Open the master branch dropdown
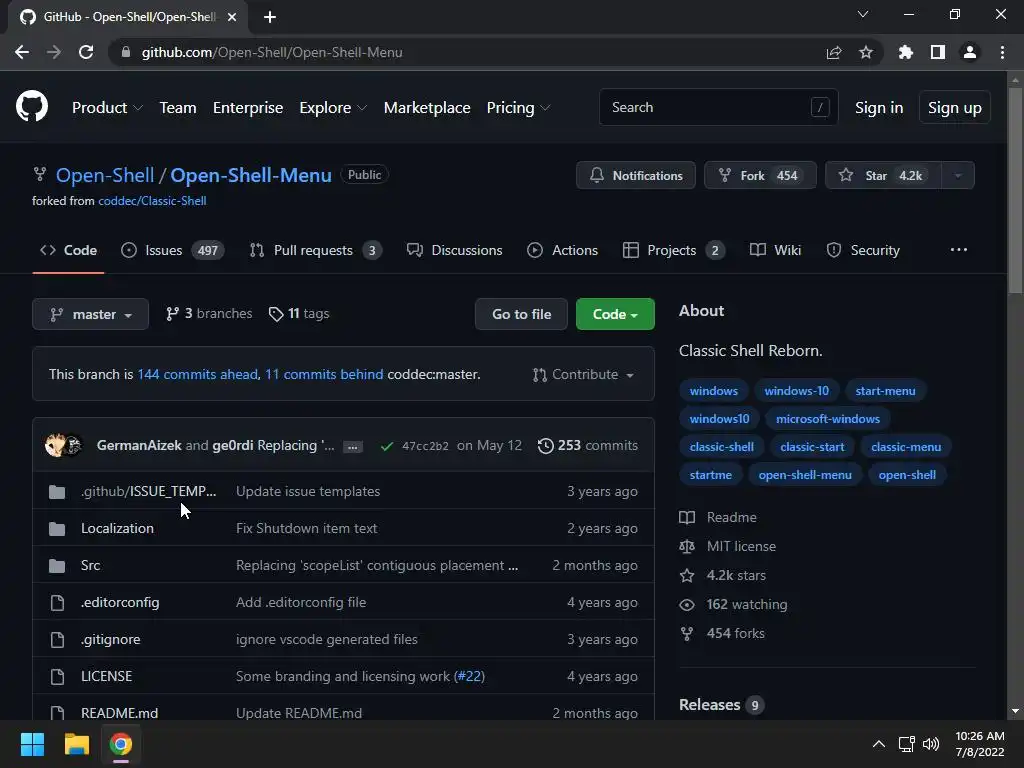 tap(90, 314)
